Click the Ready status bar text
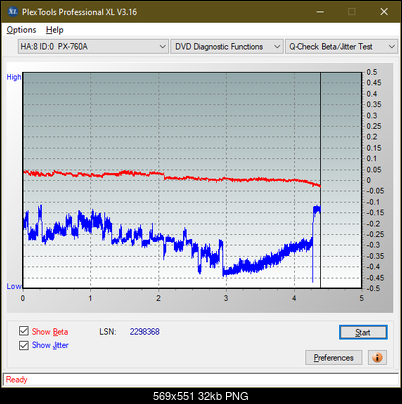Screen dimensions: 402x404 click(x=16, y=380)
